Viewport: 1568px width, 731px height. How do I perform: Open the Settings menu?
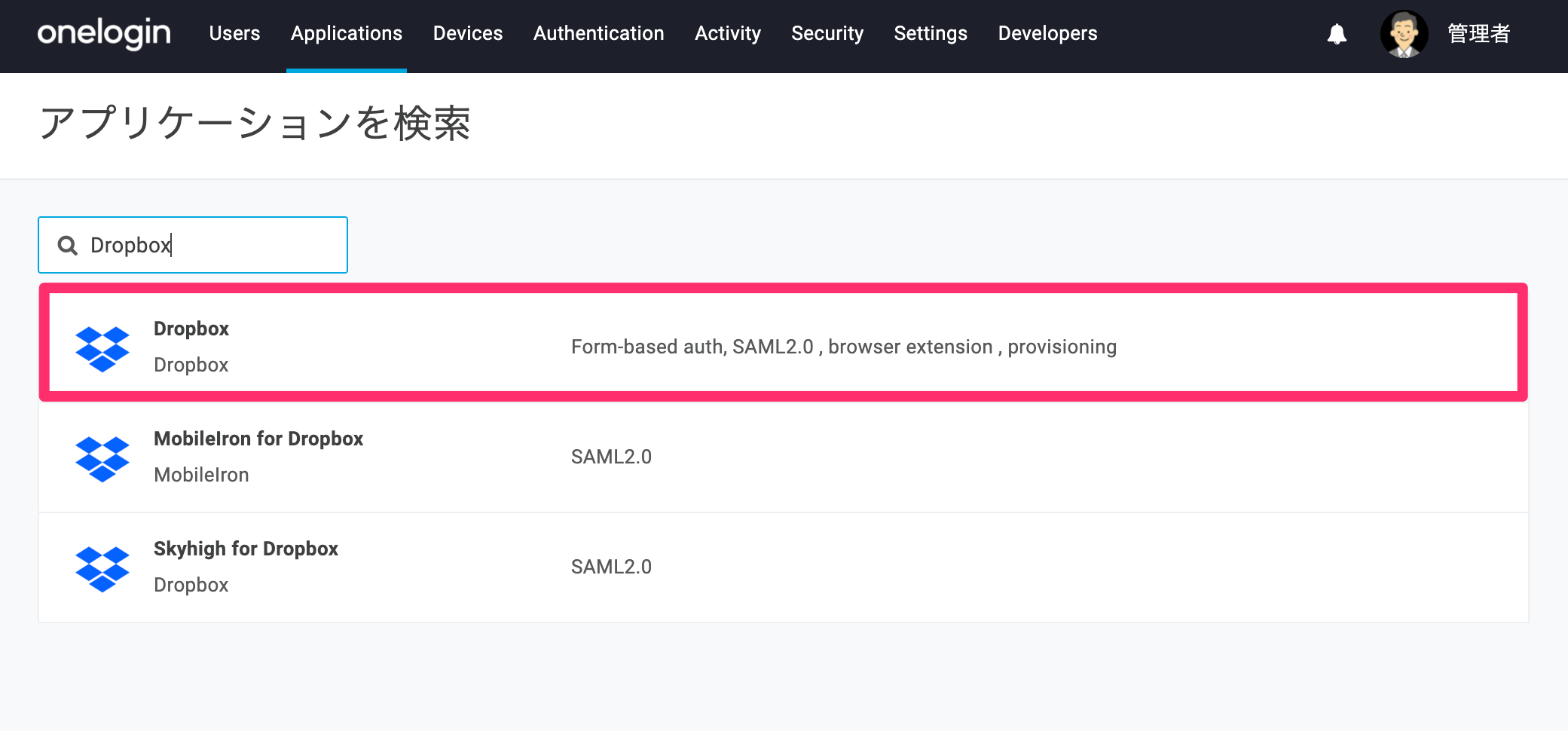(931, 33)
